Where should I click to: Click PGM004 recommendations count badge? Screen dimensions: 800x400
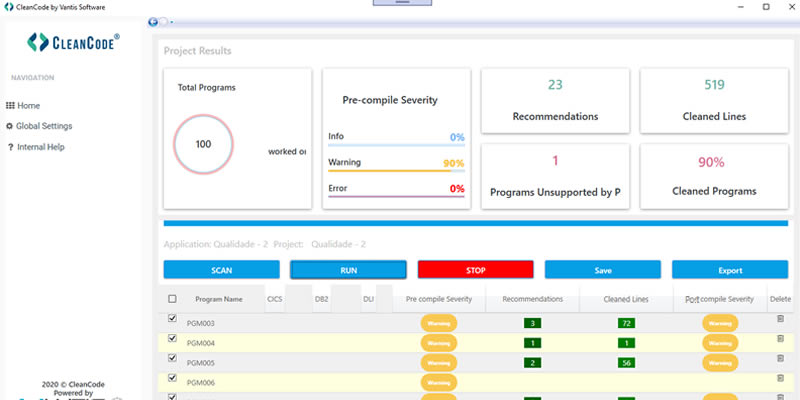click(532, 343)
